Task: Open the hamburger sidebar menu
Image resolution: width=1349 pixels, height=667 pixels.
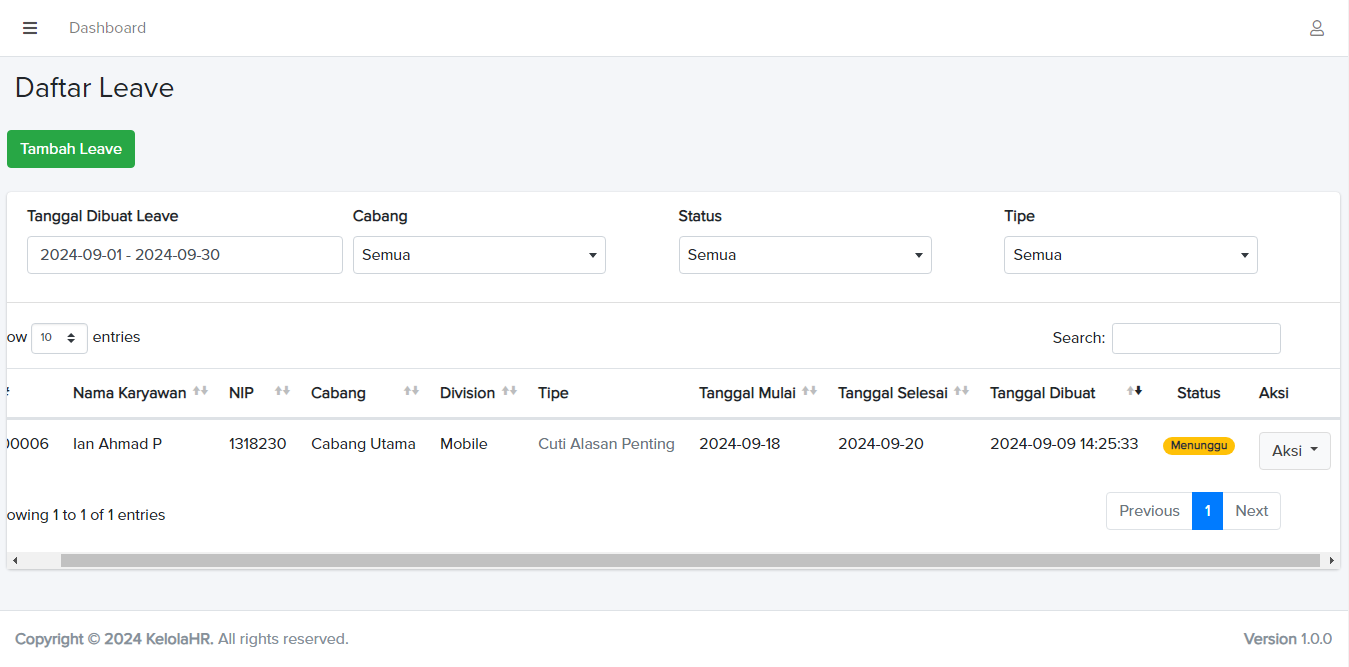Action: click(30, 28)
